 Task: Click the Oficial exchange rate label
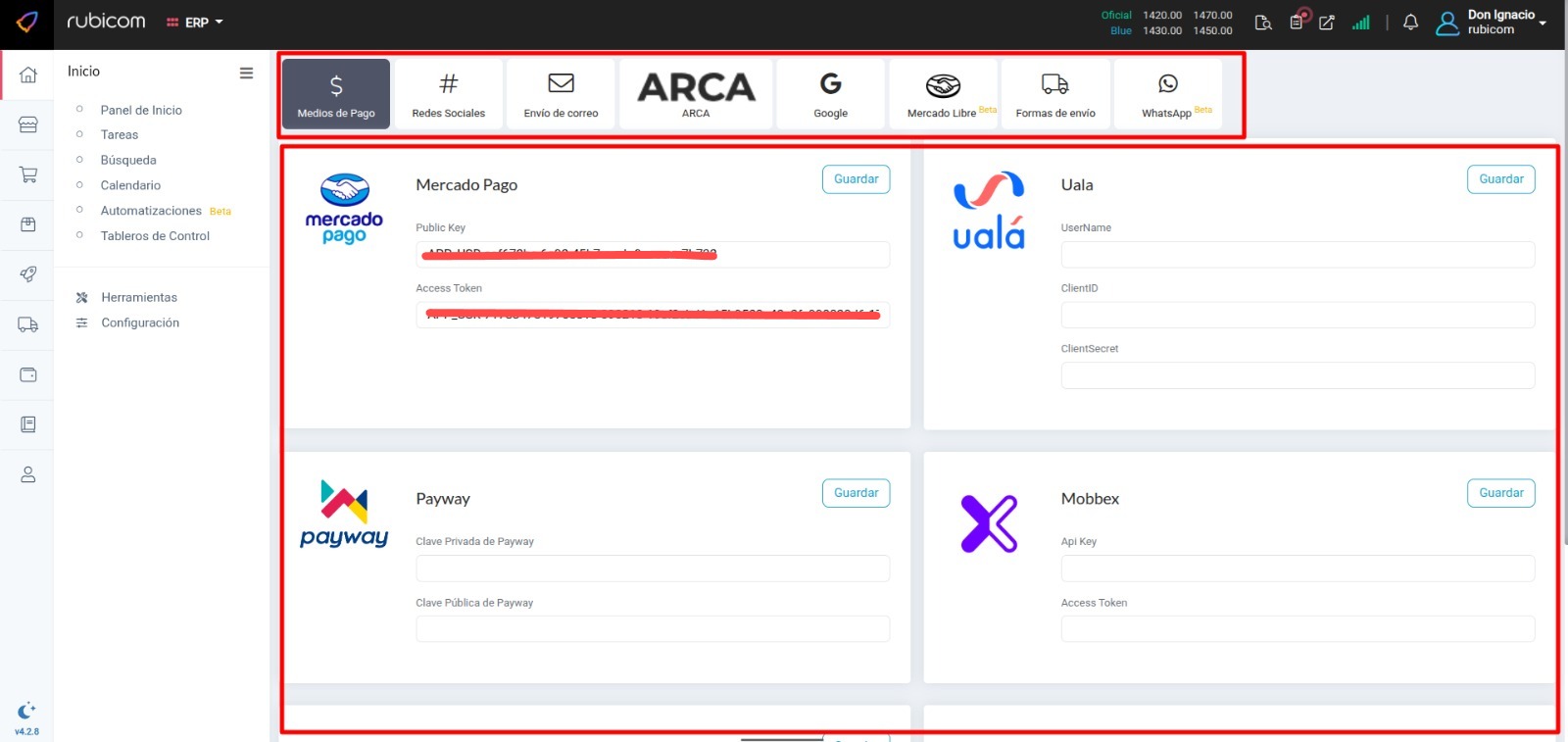click(x=1115, y=15)
